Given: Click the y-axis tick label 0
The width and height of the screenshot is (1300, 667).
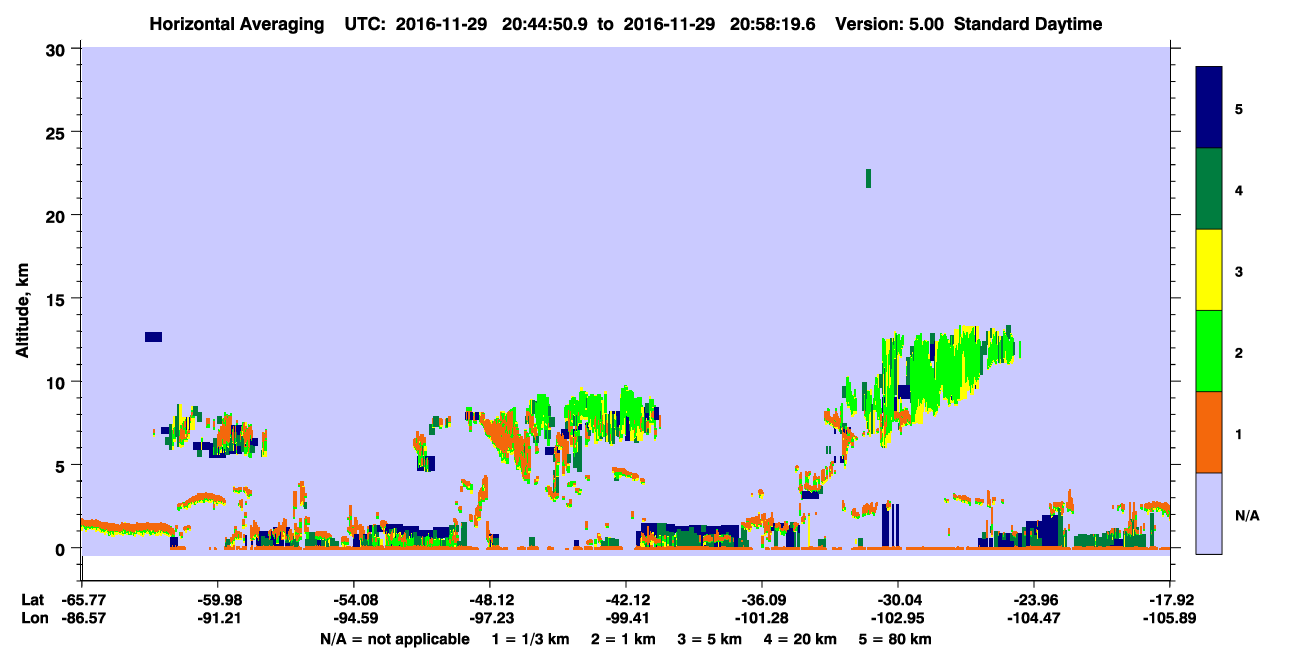Looking at the screenshot, I should click(x=62, y=548).
